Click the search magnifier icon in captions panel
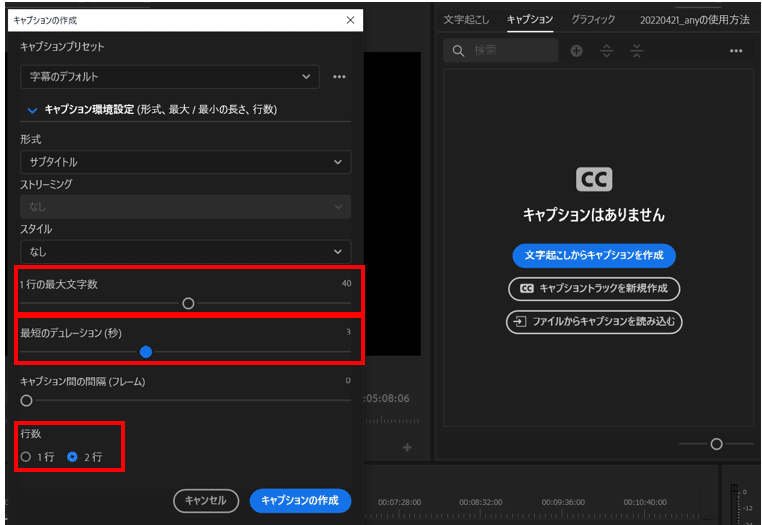The height and width of the screenshot is (525, 762). pos(458,51)
